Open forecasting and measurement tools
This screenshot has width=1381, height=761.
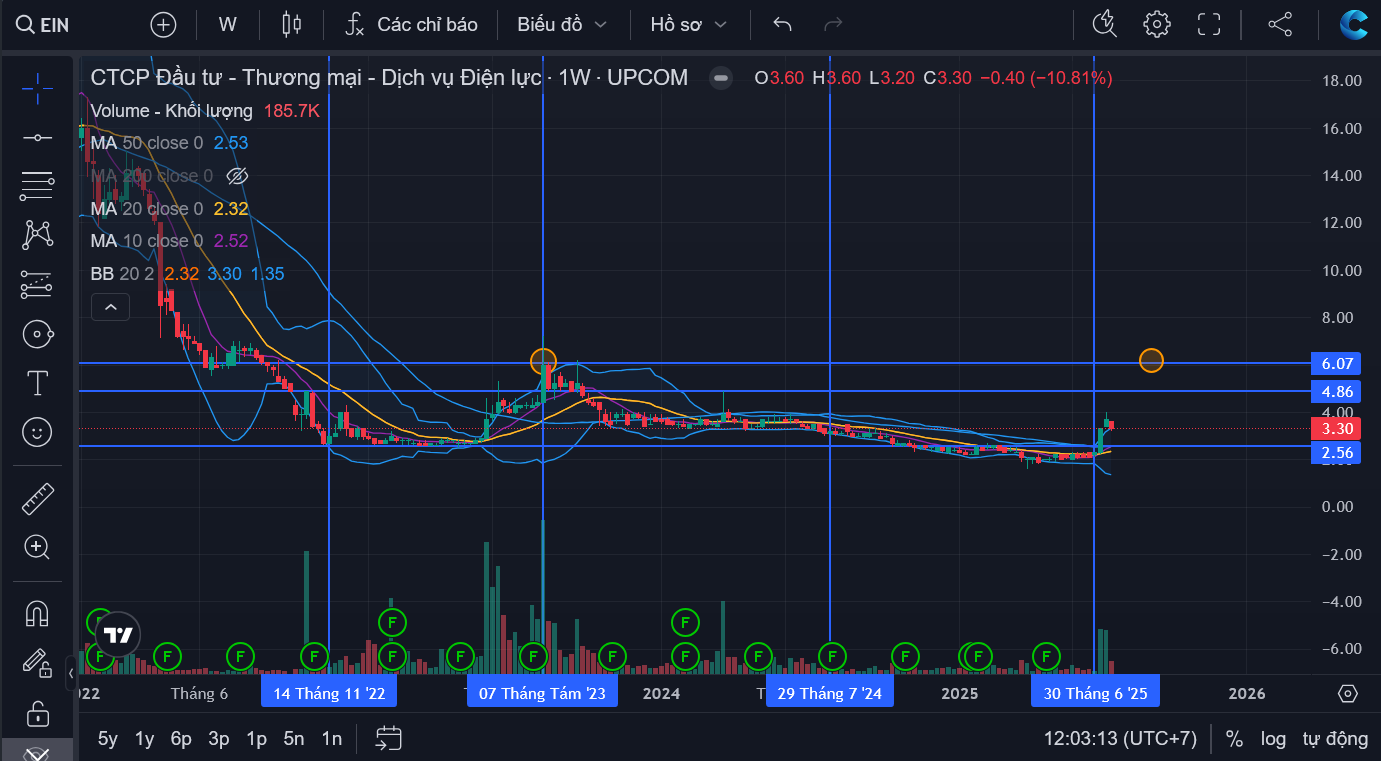(x=37, y=285)
